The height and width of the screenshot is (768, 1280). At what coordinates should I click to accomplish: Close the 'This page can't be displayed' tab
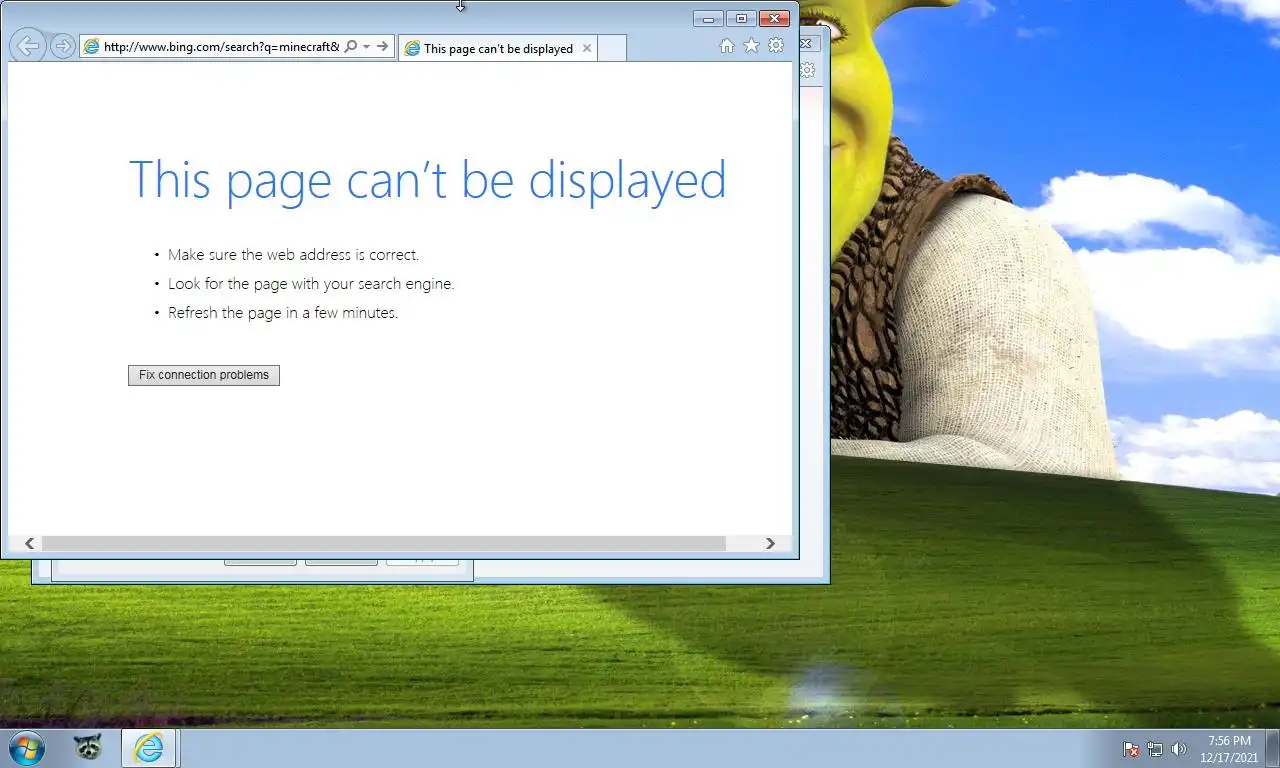tap(587, 48)
